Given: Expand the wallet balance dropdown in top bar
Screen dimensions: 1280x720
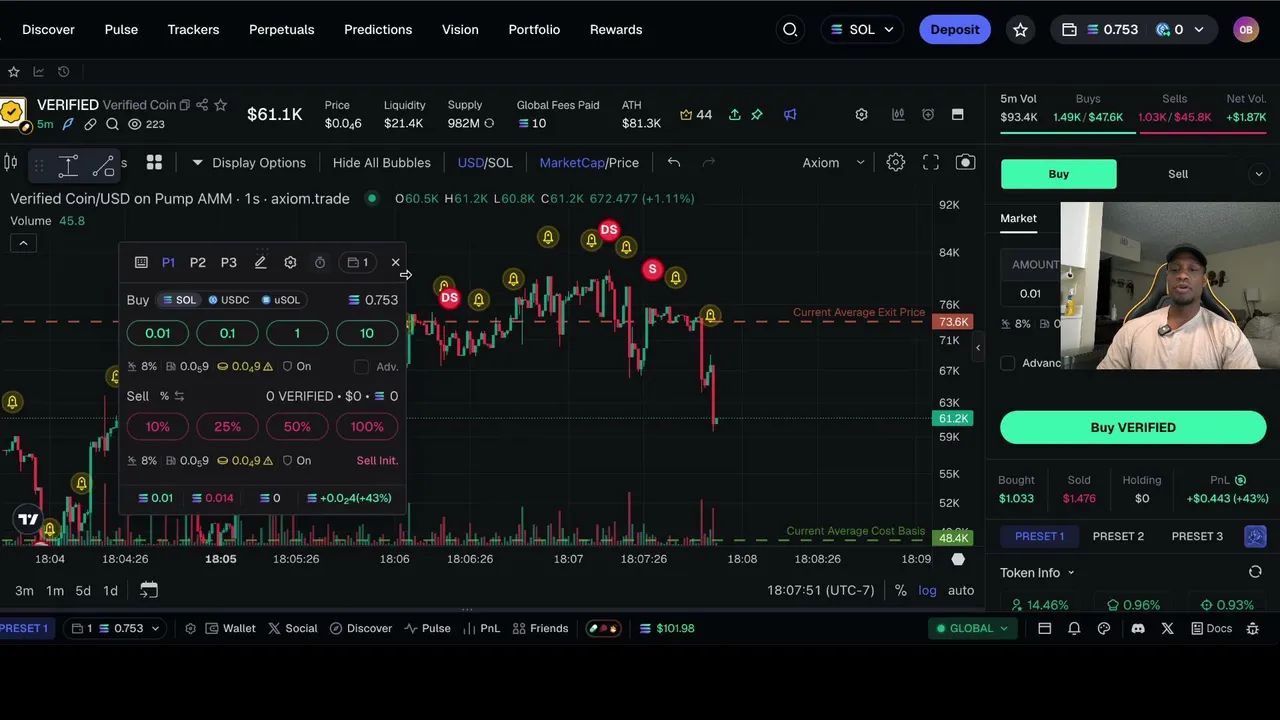Looking at the screenshot, I should pyautogui.click(x=1199, y=30).
